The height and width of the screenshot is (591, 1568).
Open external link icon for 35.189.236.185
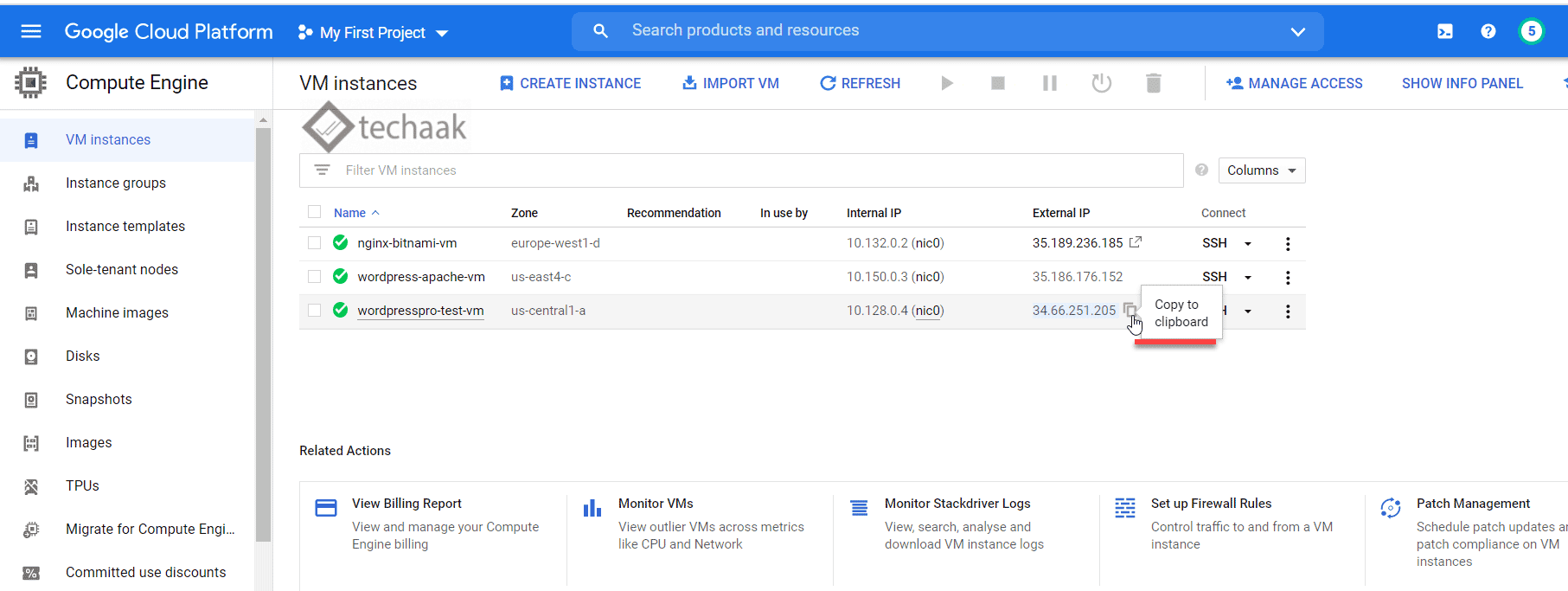pyautogui.click(x=1136, y=242)
